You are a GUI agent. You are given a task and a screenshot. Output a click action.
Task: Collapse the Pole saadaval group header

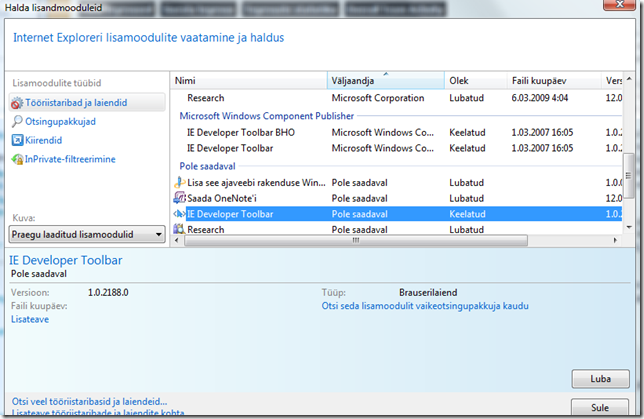point(207,166)
